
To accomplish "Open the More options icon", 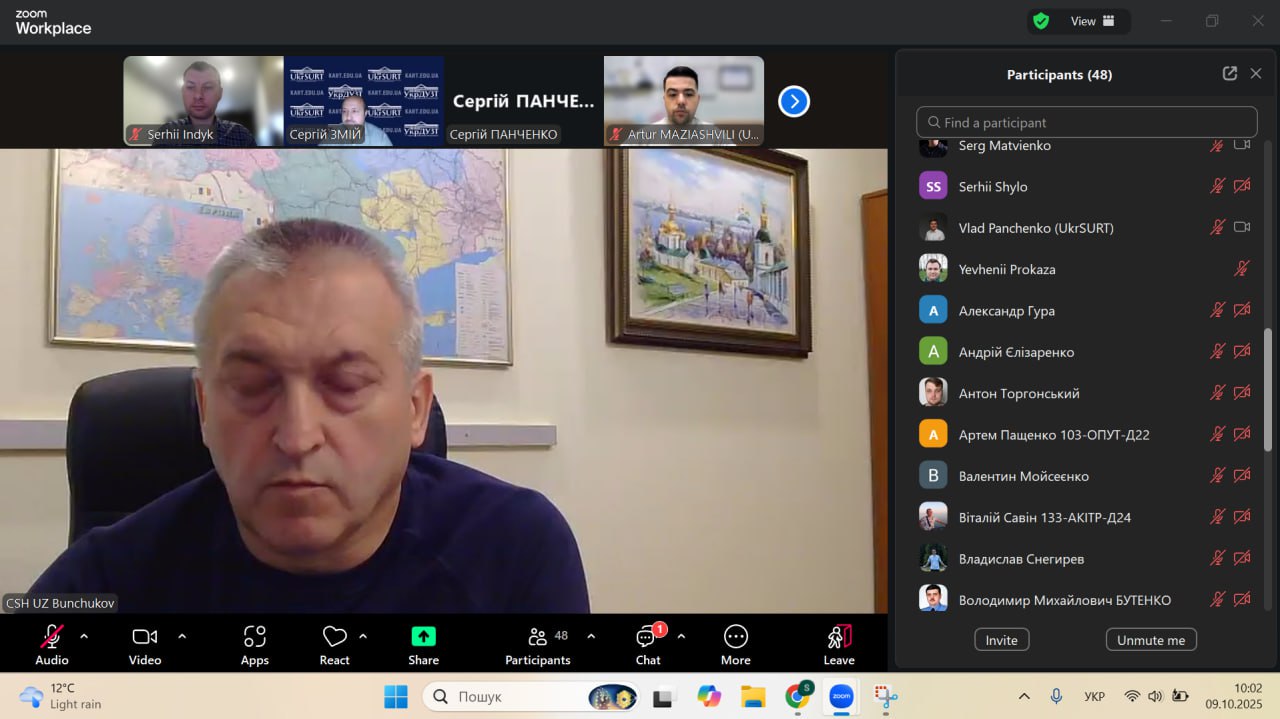I will [735, 637].
